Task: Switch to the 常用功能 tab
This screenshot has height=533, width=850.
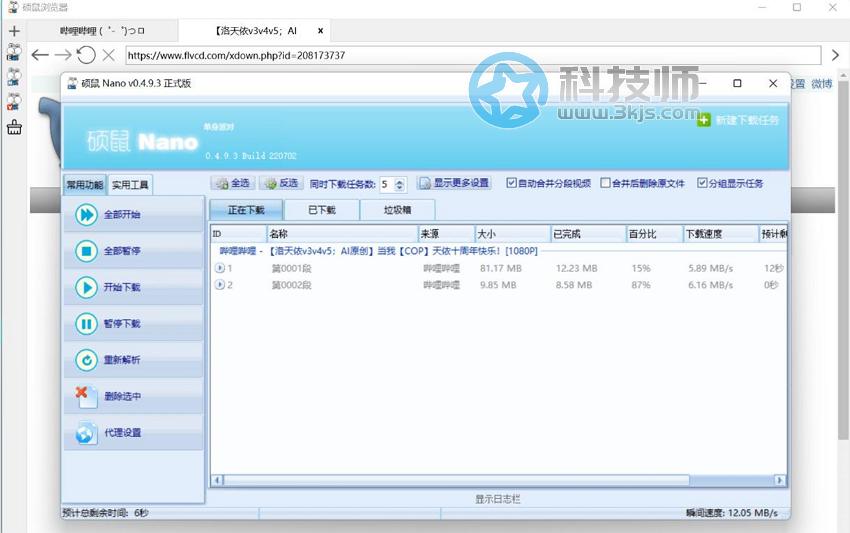Action: 85,185
